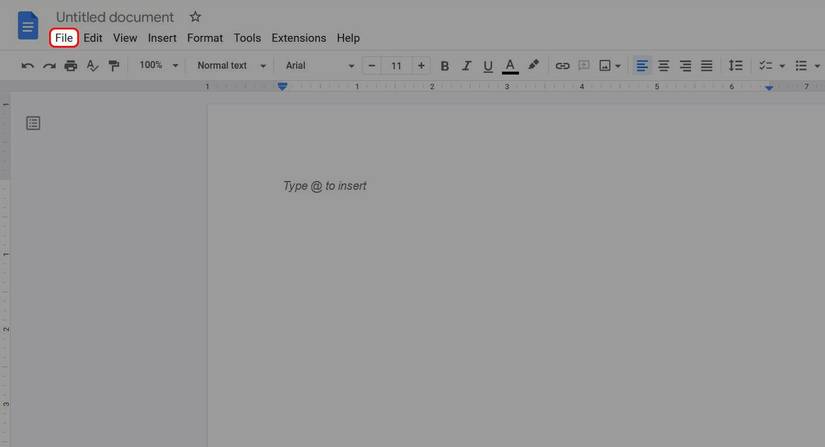Center align text

663,66
